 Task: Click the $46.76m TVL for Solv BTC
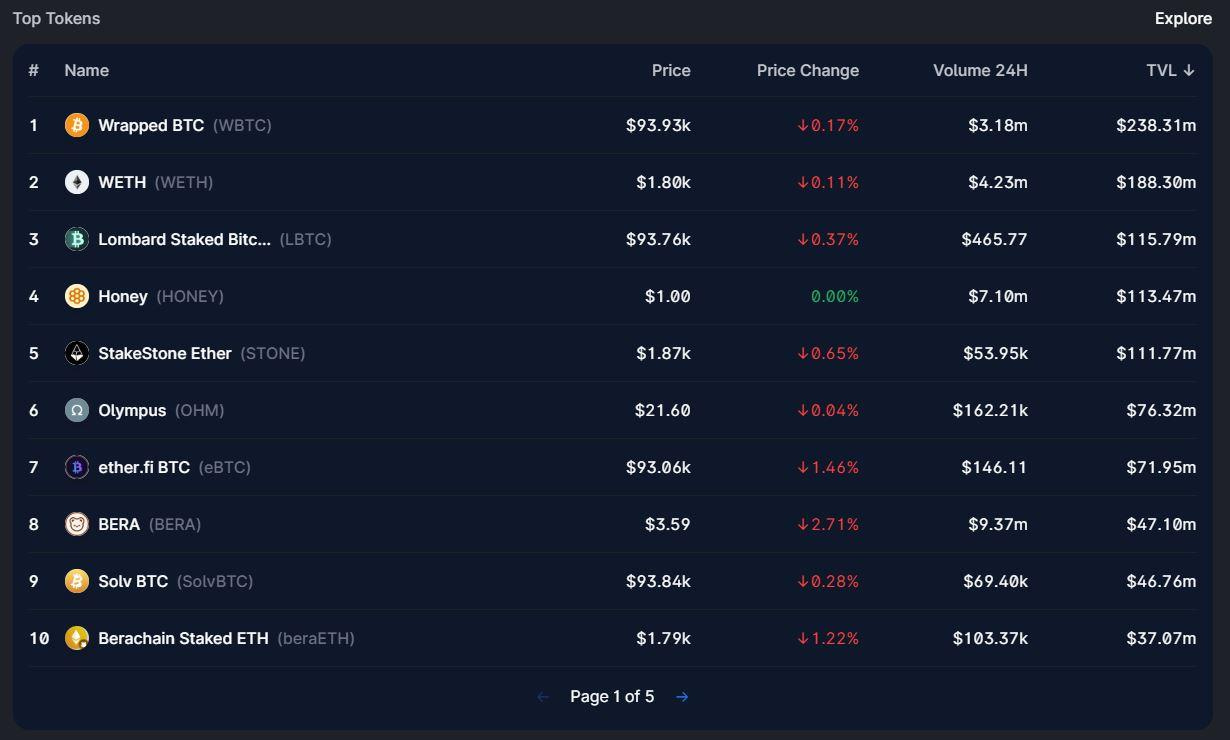pyautogui.click(x=1161, y=581)
